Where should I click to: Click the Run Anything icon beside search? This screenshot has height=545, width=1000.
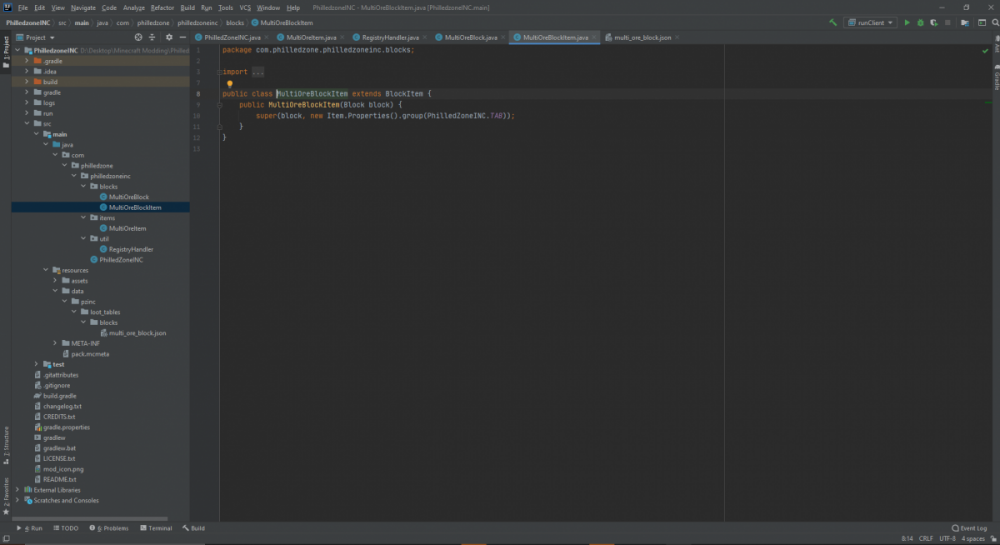[982, 22]
